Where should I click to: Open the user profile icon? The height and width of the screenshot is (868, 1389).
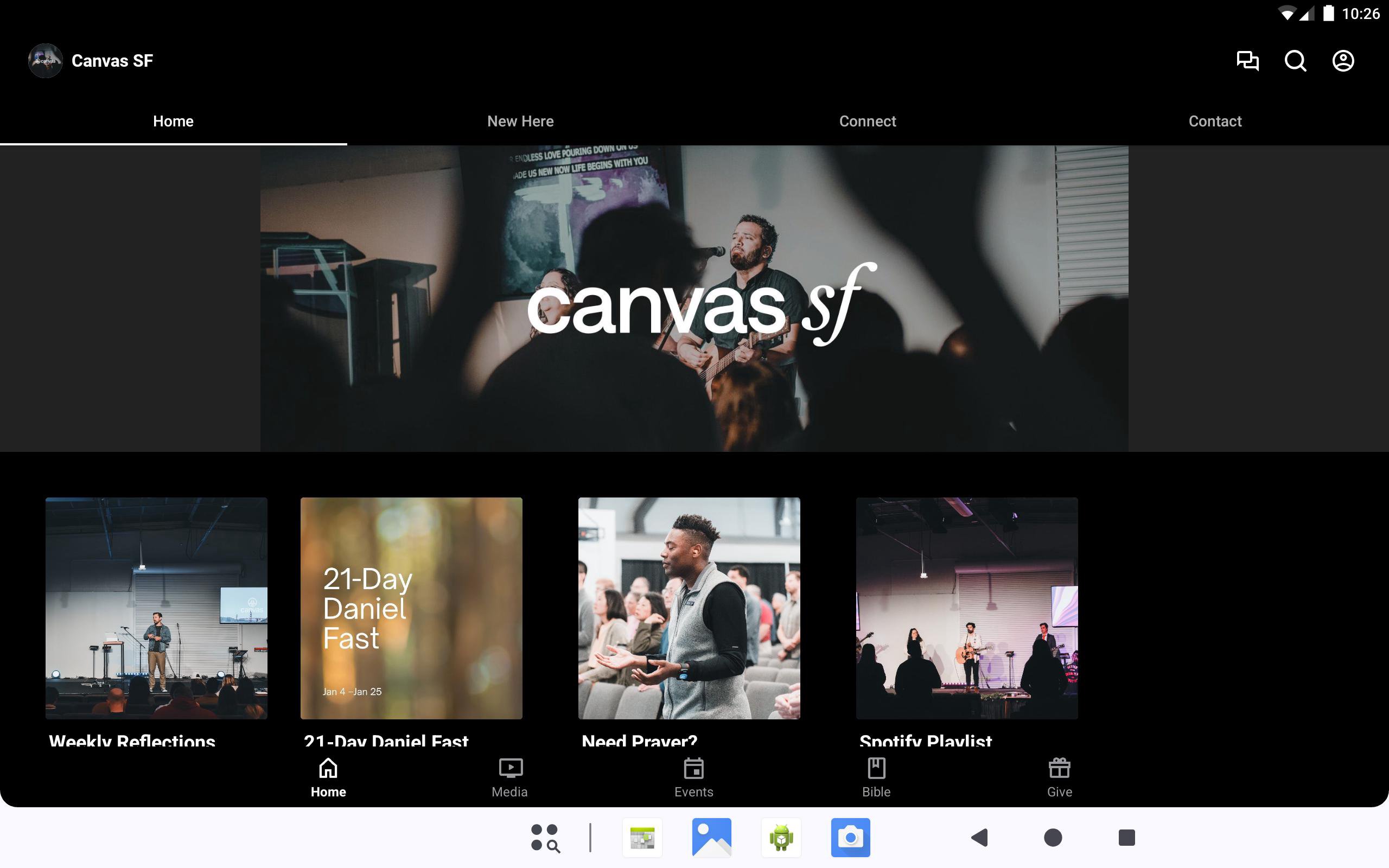[1342, 61]
